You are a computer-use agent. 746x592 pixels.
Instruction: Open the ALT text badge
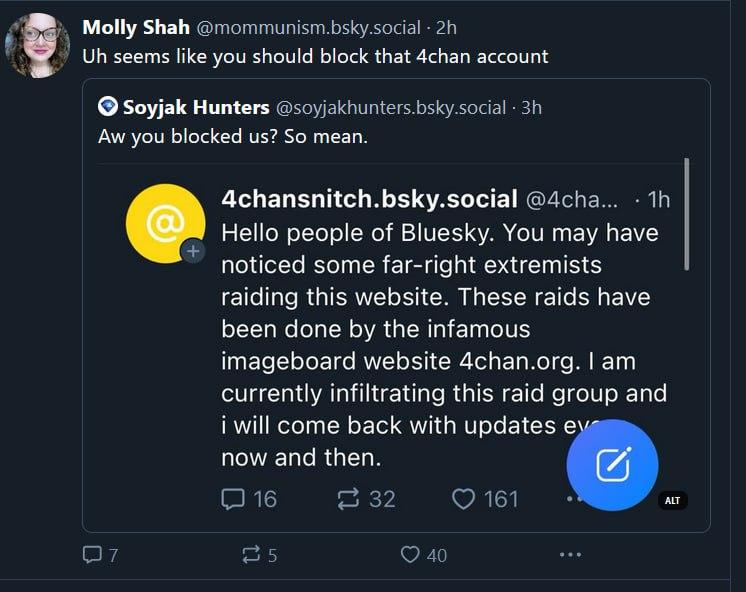pyautogui.click(x=673, y=500)
